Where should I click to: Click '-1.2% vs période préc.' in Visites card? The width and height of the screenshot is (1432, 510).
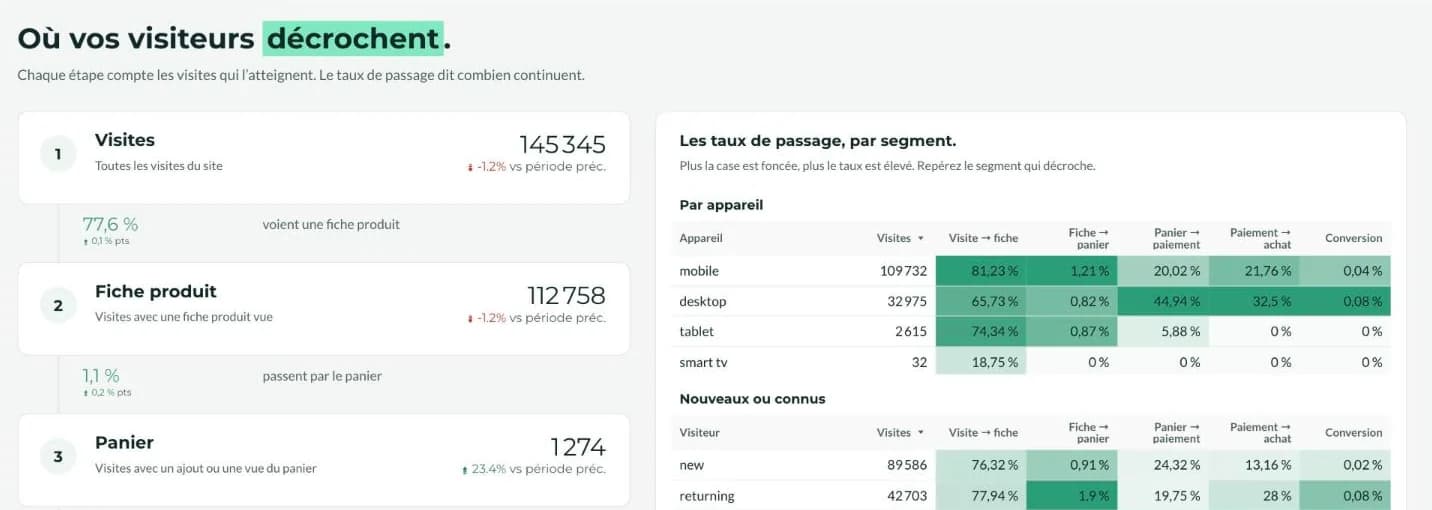[536, 167]
